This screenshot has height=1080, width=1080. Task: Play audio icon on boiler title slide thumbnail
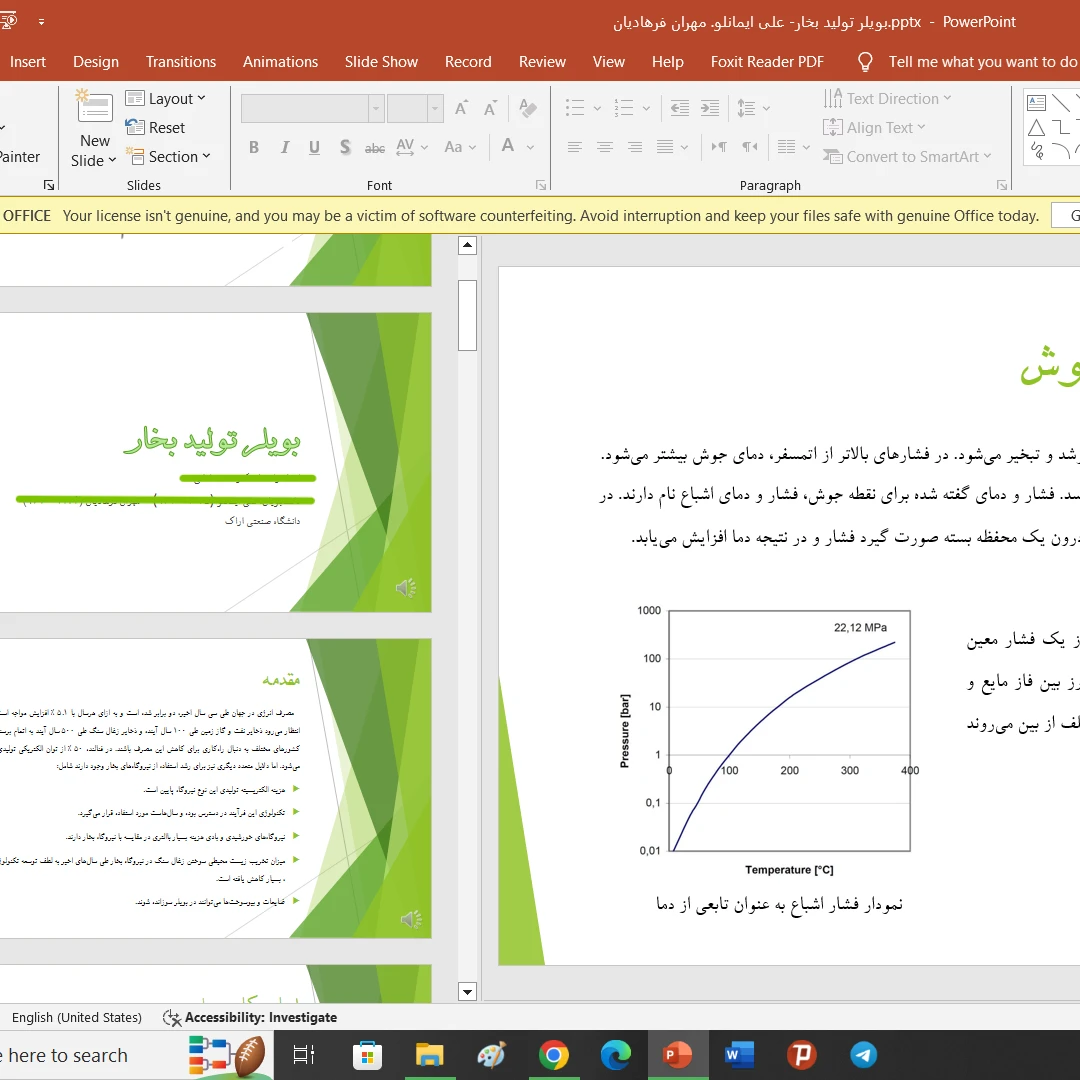tap(406, 588)
